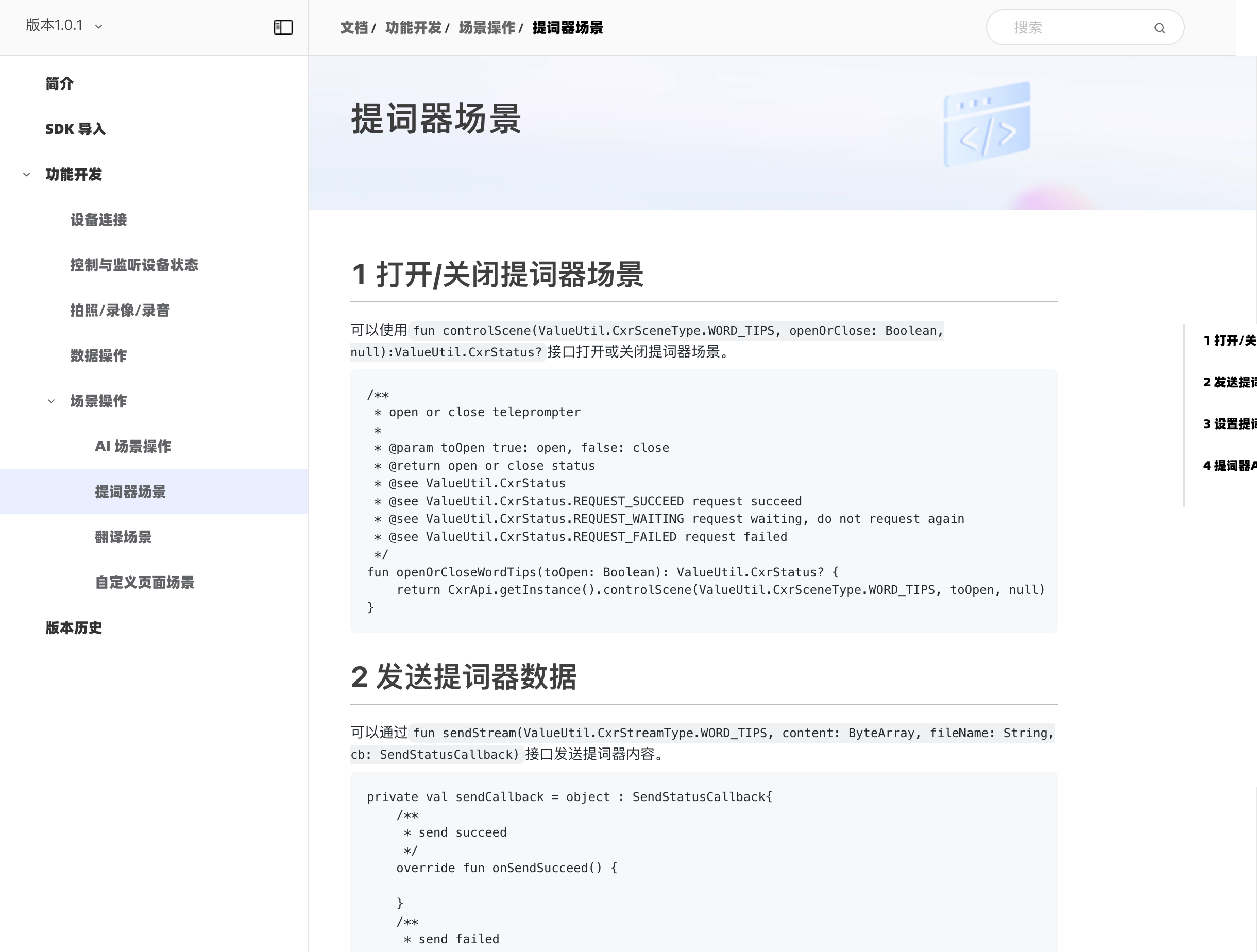Collapse the 功能开发 section chevron

click(x=27, y=175)
